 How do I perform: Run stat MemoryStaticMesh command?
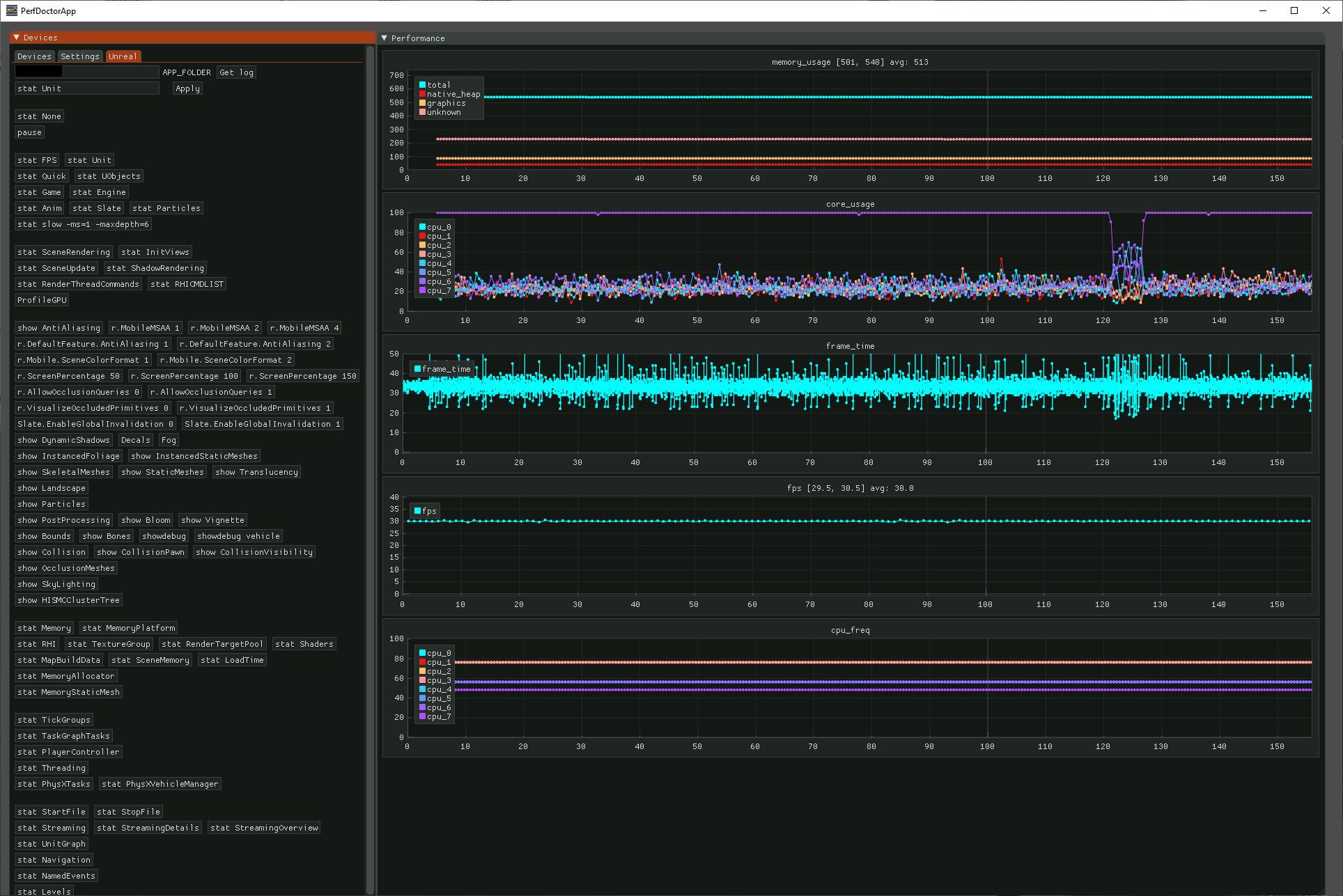pos(68,692)
